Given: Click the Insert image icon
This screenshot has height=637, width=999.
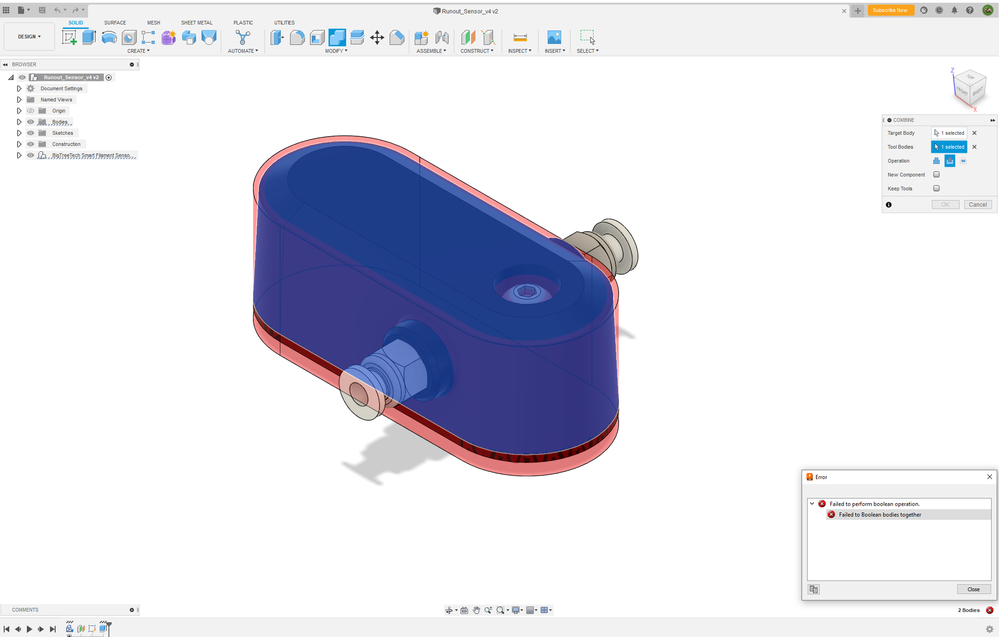Looking at the screenshot, I should 554,38.
